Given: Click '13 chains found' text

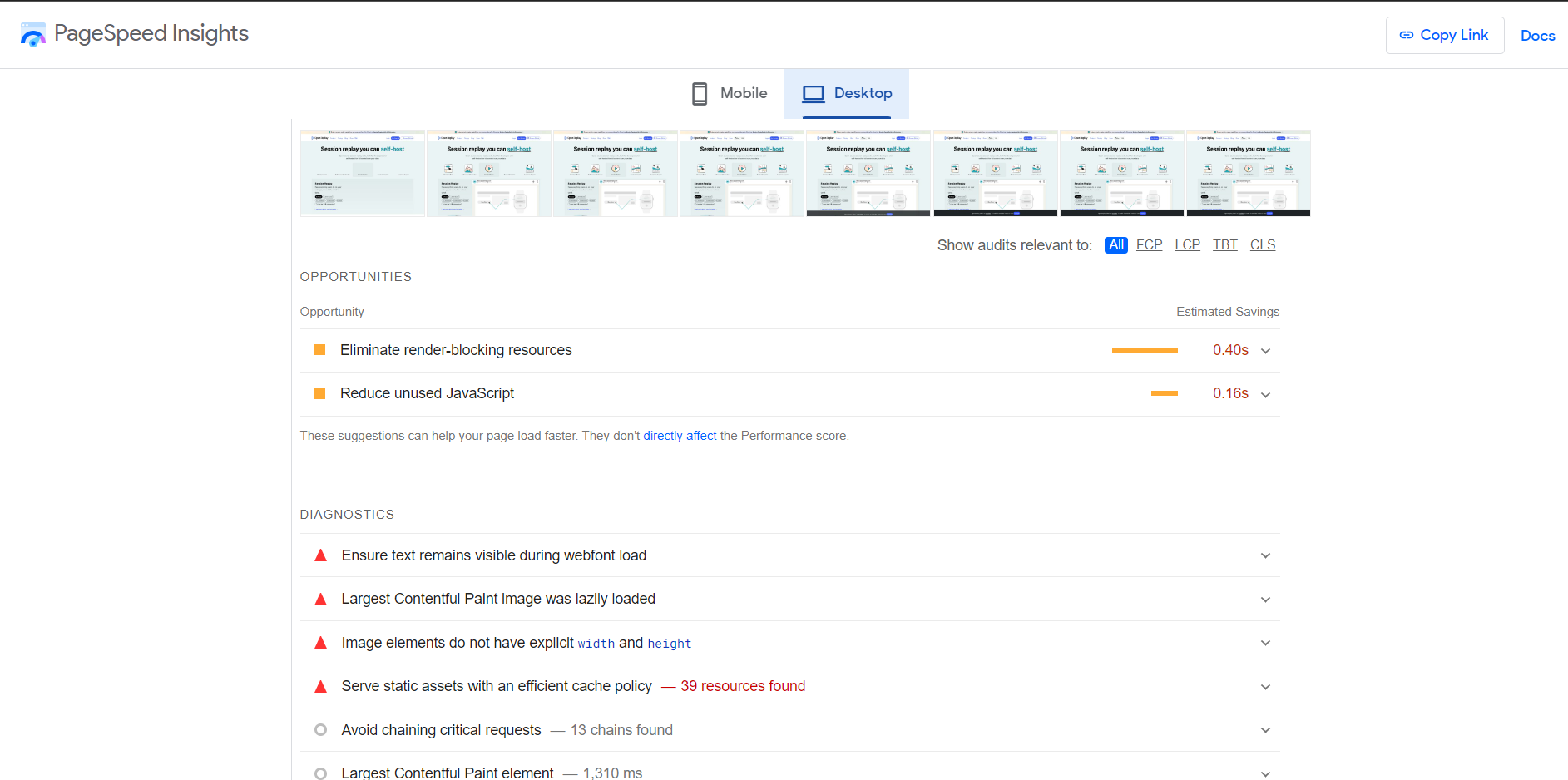Looking at the screenshot, I should click(x=621, y=730).
